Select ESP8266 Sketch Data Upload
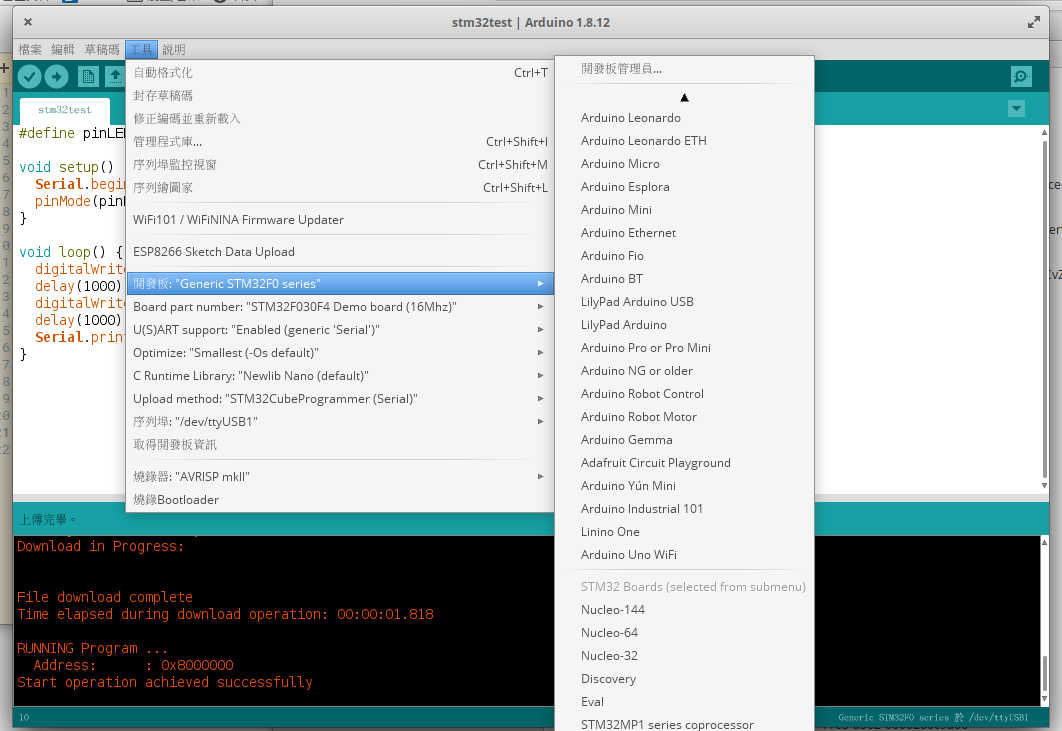This screenshot has height=731, width=1062. click(x=340, y=251)
